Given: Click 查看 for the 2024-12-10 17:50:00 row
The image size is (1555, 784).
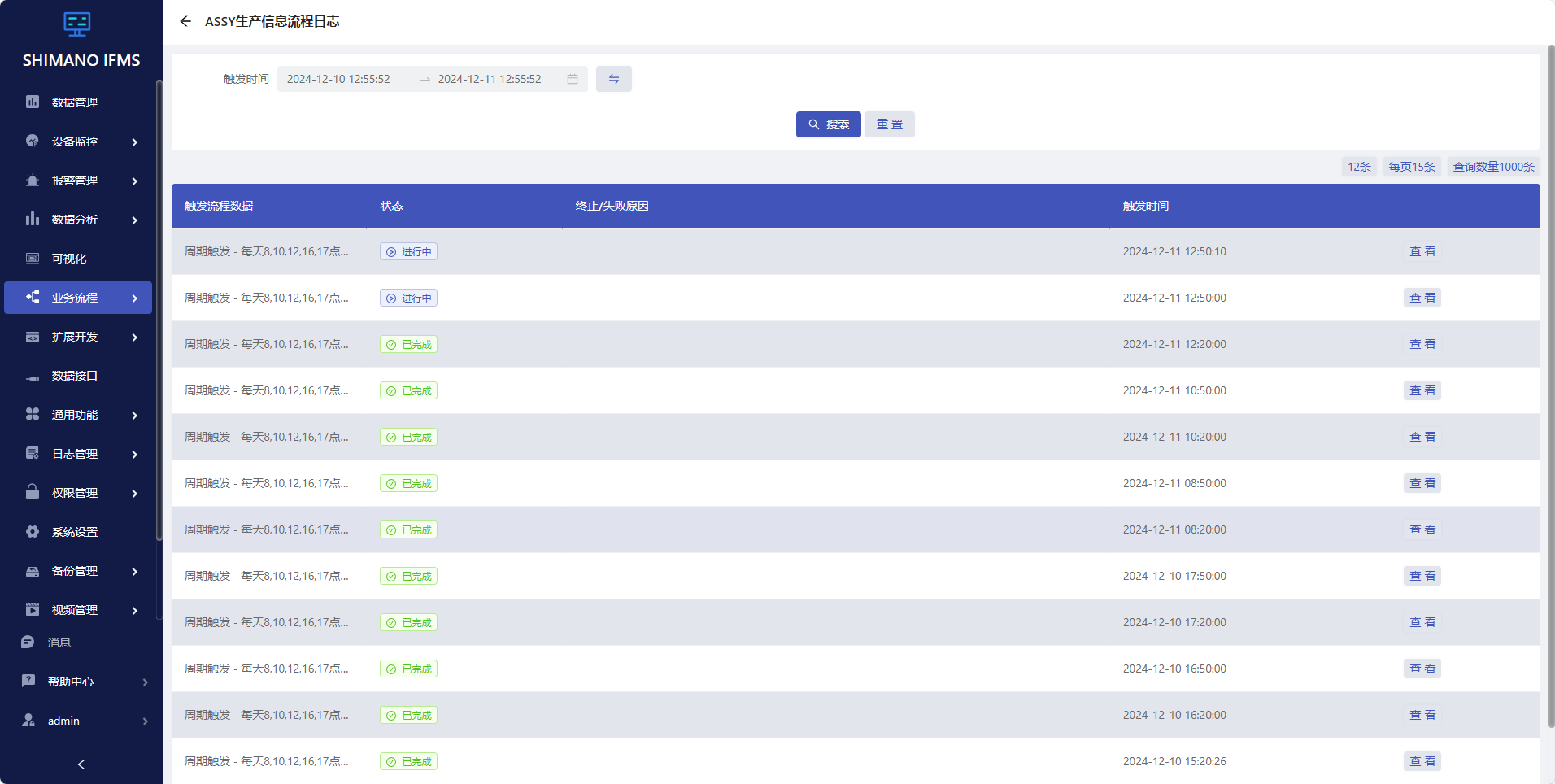Looking at the screenshot, I should [1422, 576].
